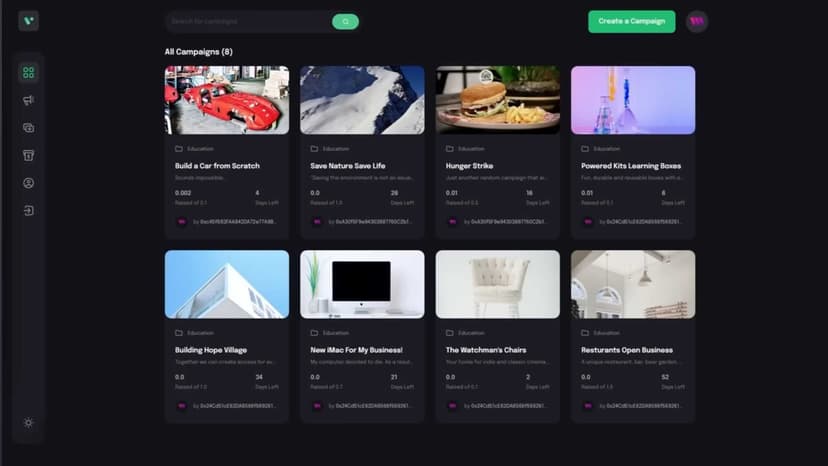Open the restaurant interior campaign image
The height and width of the screenshot is (466, 828).
coord(633,284)
